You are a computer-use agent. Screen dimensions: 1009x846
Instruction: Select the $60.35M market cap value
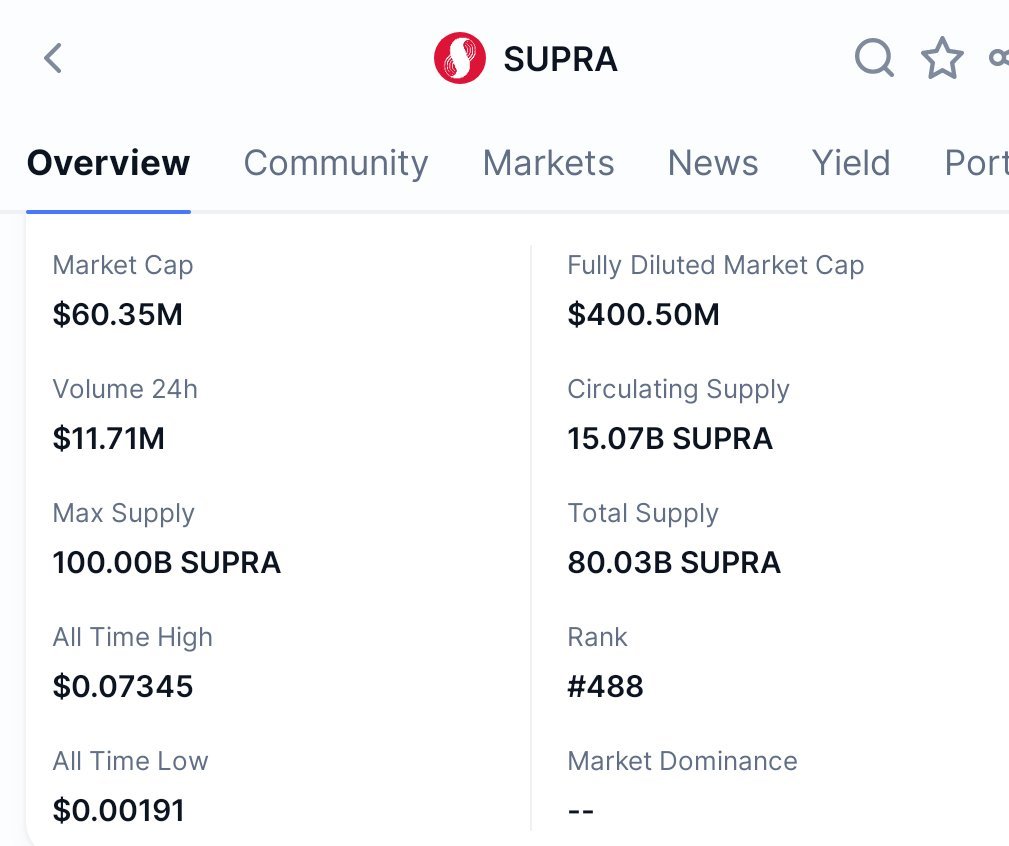tap(118, 315)
